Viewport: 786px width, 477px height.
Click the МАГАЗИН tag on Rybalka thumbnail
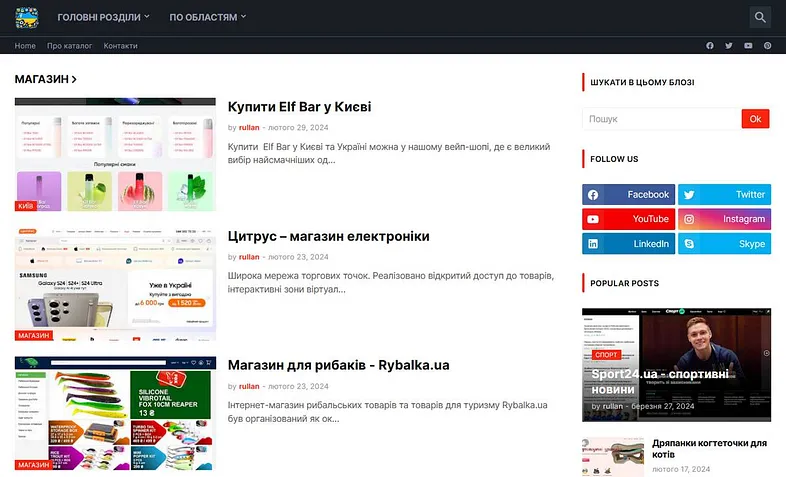(x=34, y=464)
